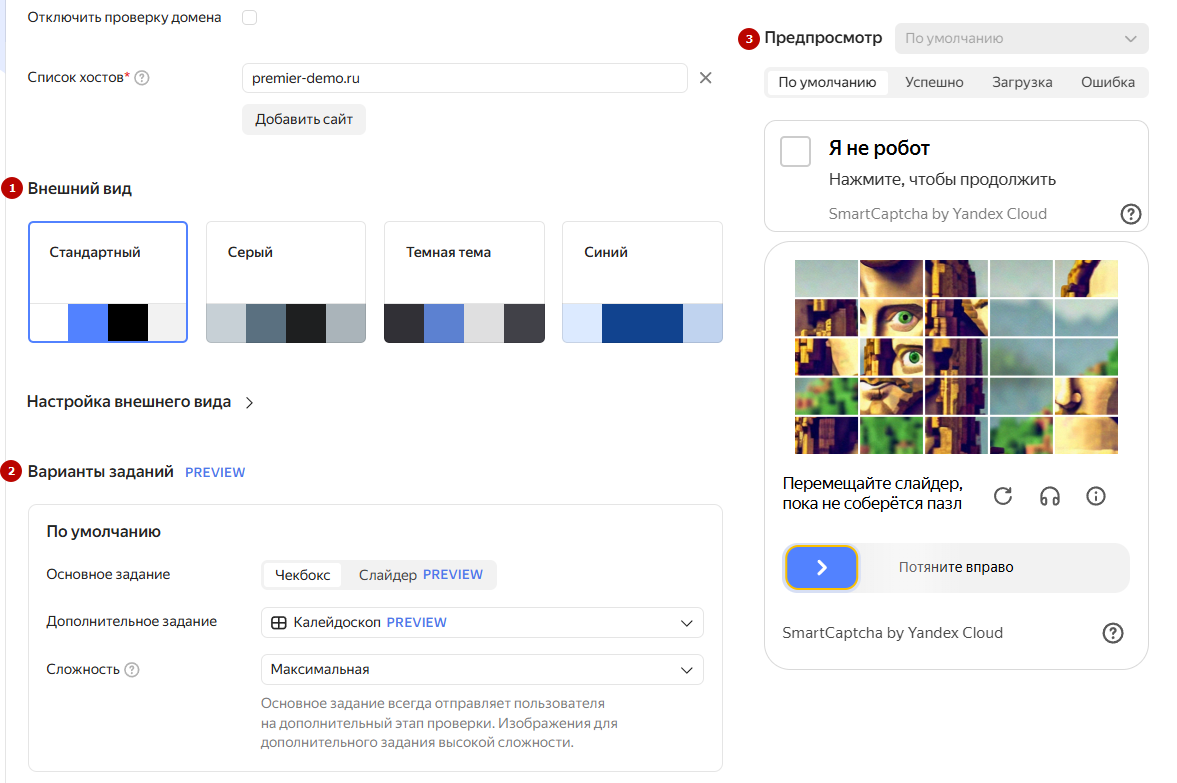Click help icon next to Сложность

coord(132,670)
